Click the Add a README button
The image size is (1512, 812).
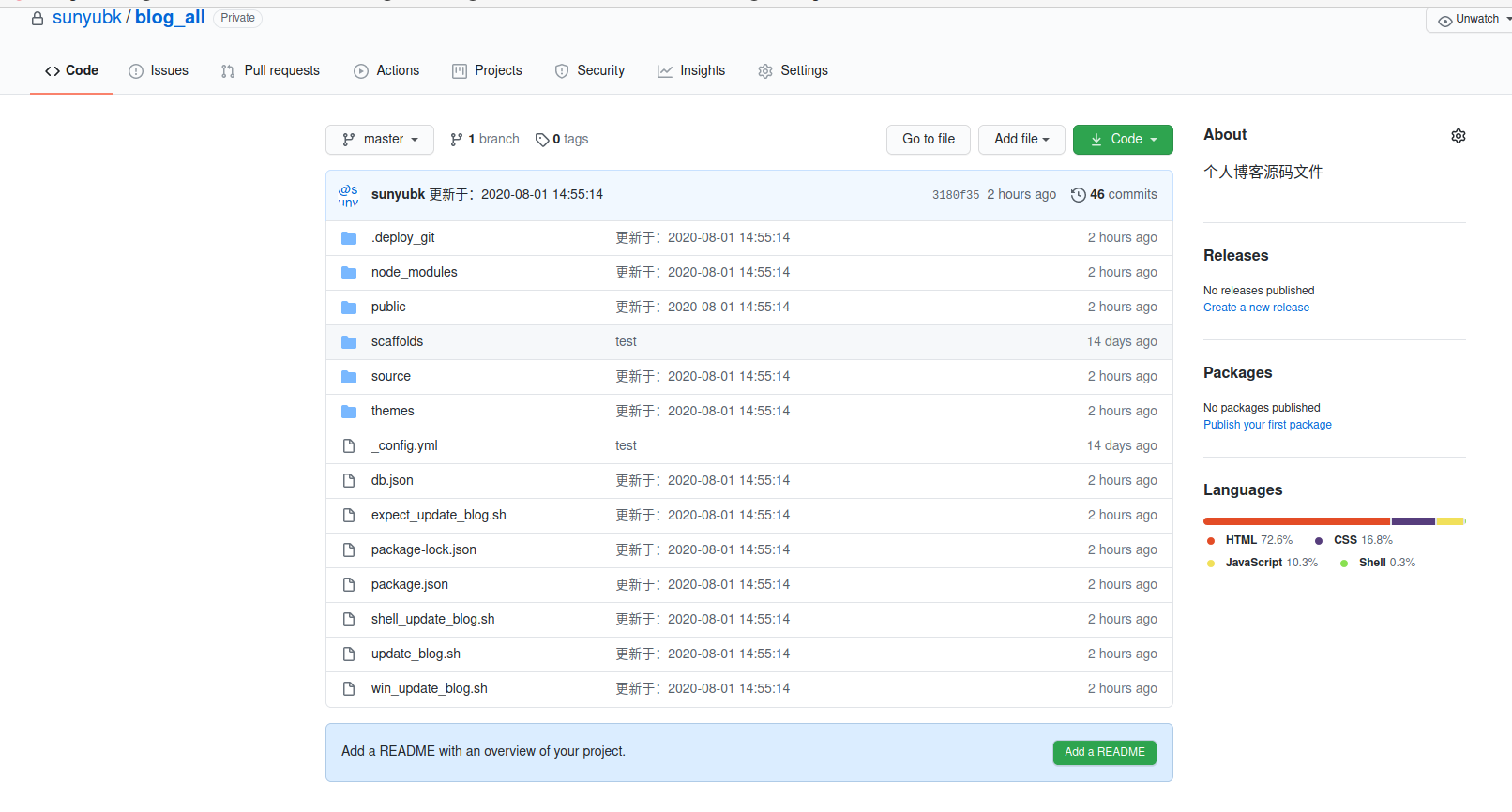pyautogui.click(x=1104, y=752)
